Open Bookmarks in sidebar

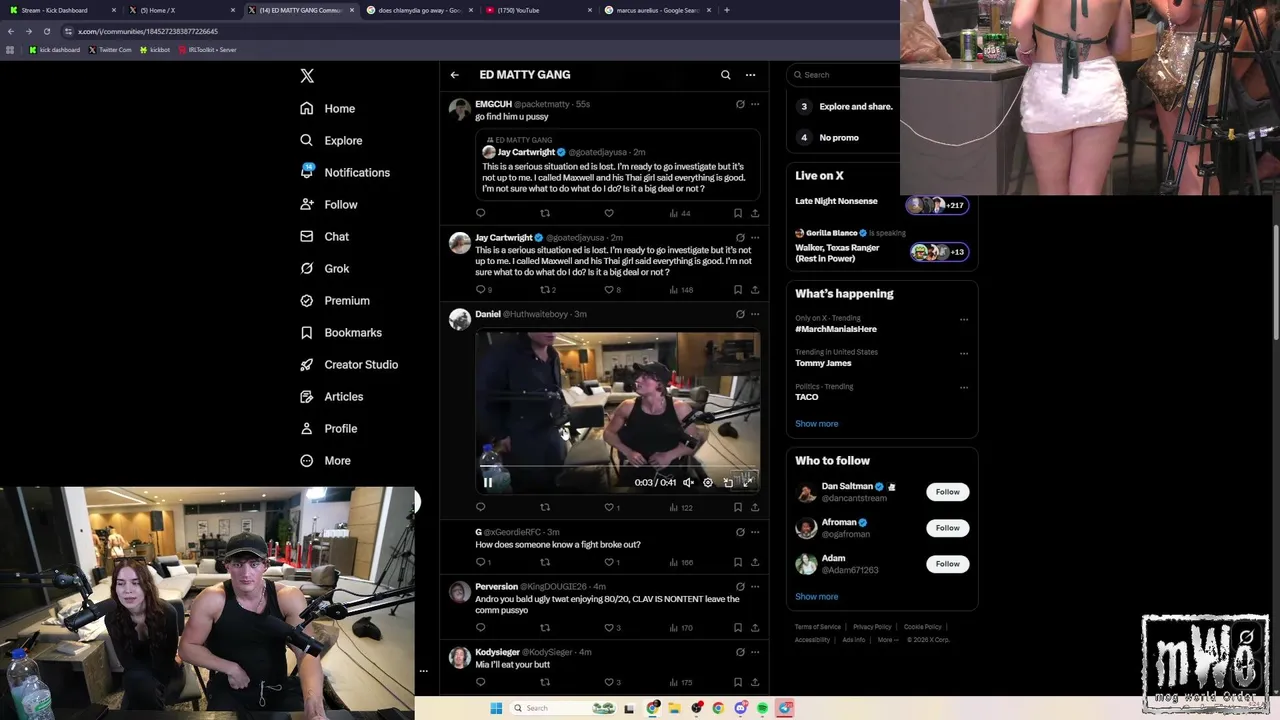pyautogui.click(x=341, y=332)
